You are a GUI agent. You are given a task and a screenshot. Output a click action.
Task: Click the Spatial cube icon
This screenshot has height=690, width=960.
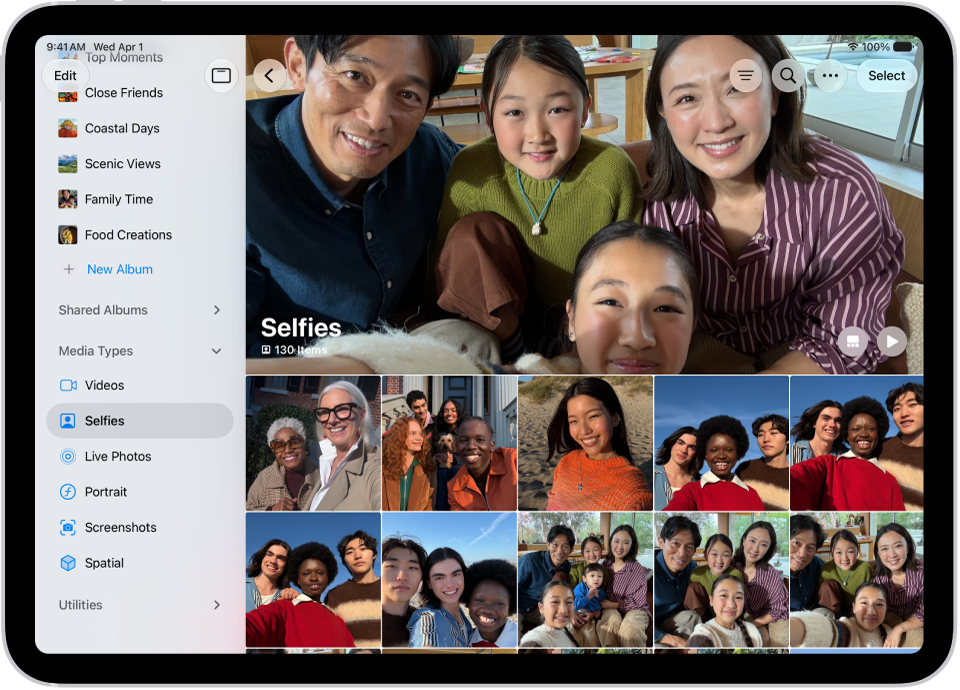pyautogui.click(x=68, y=563)
